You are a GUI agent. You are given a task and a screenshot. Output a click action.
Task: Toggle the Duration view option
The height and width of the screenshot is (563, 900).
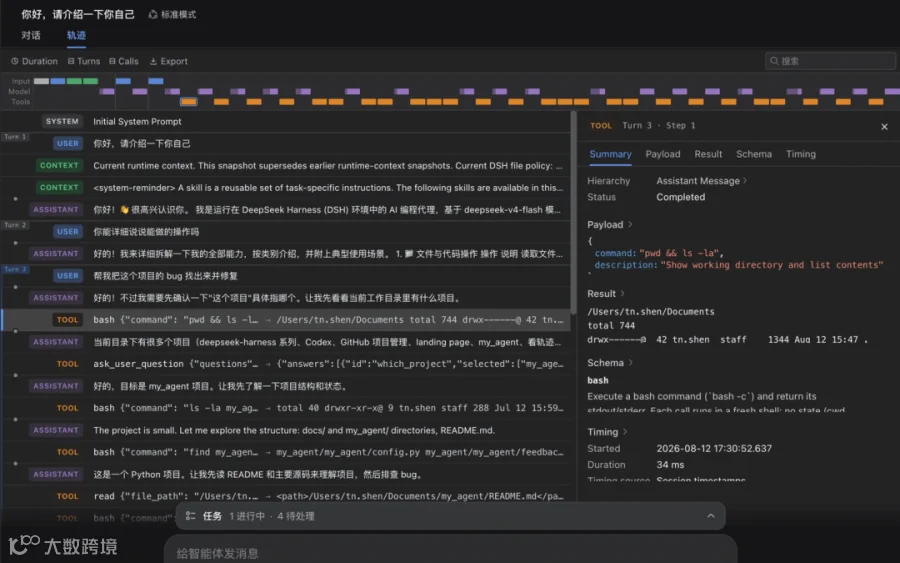coord(34,61)
